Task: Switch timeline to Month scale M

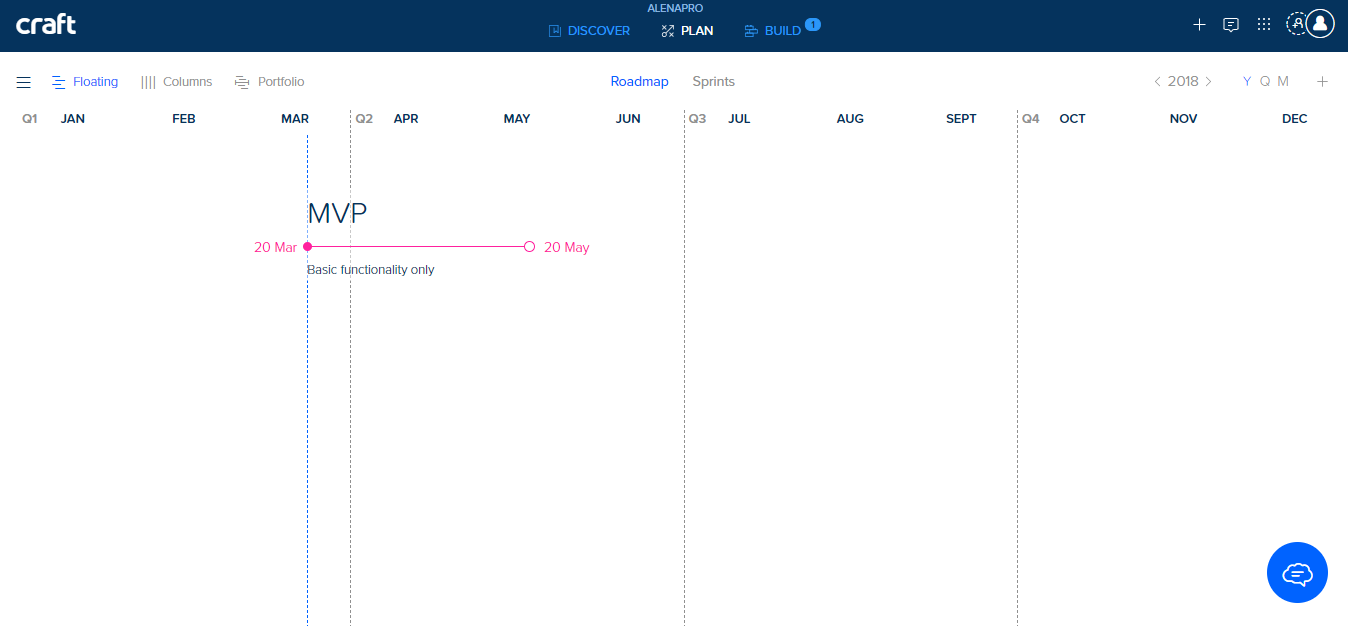Action: pos(1283,82)
